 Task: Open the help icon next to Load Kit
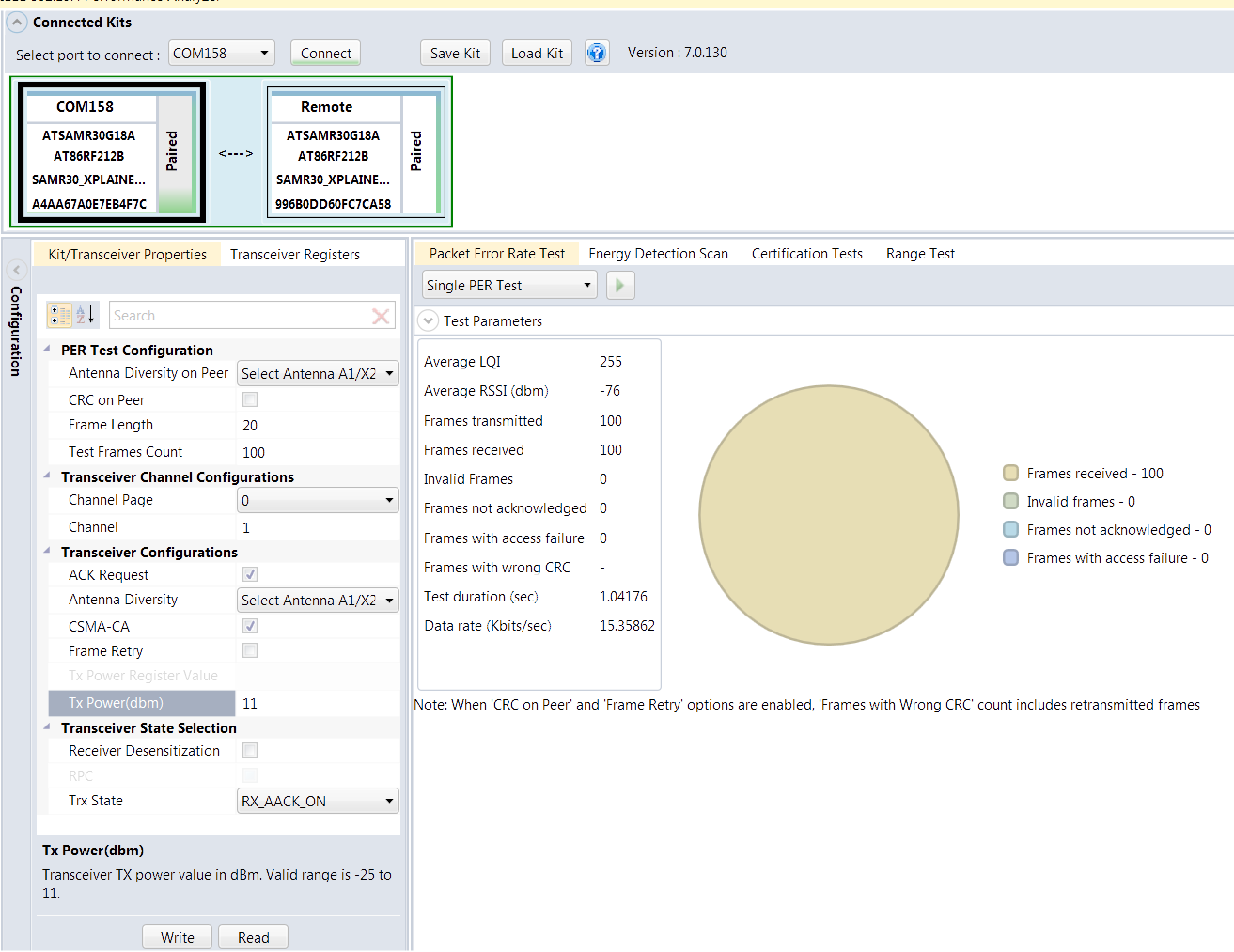pos(597,53)
